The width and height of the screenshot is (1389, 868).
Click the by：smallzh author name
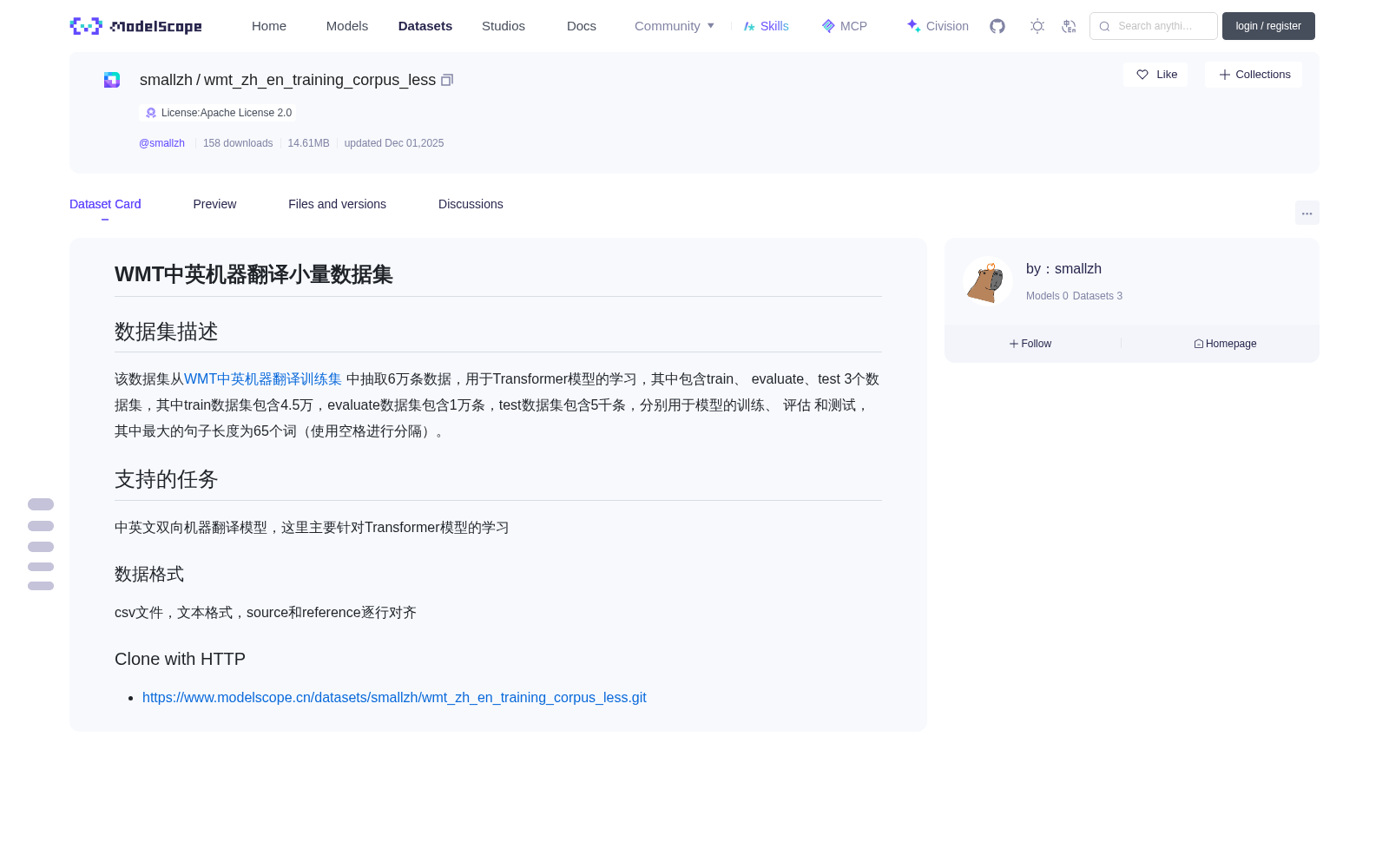pyautogui.click(x=1063, y=269)
